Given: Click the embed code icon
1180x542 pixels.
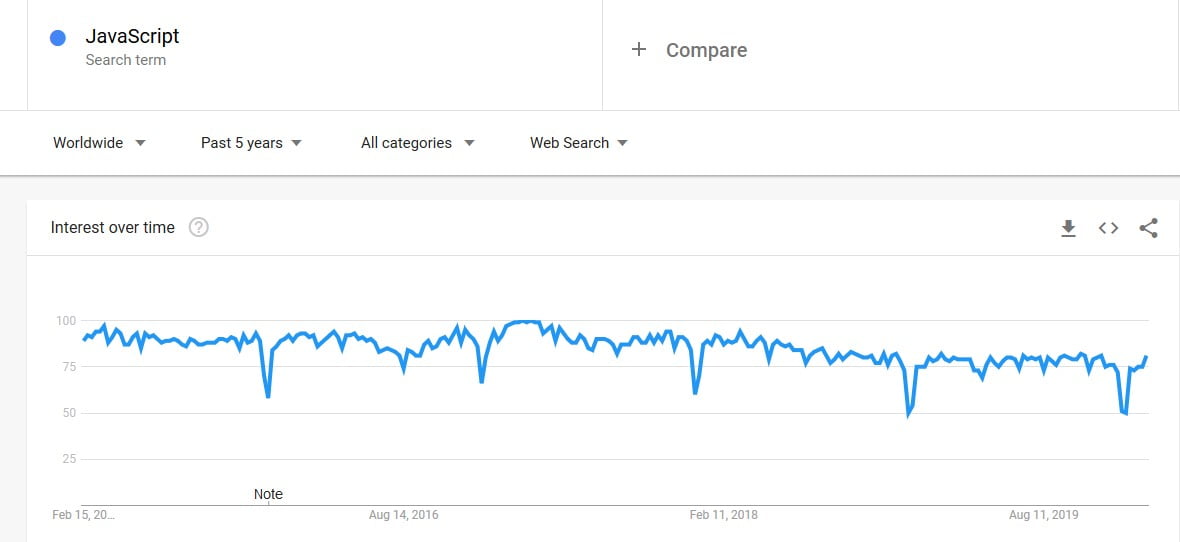Looking at the screenshot, I should (1108, 228).
